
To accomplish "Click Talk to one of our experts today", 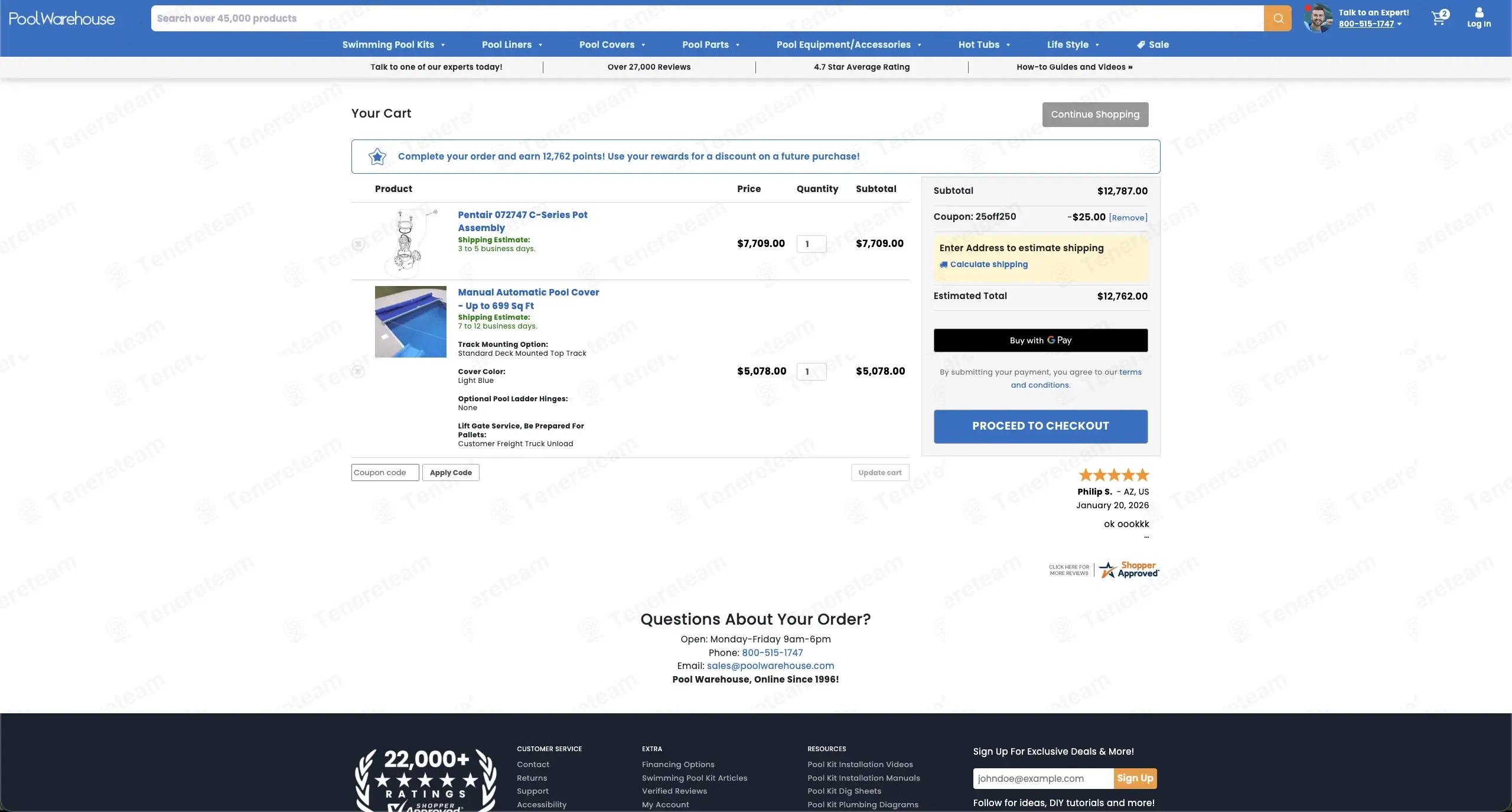I will click(x=436, y=67).
